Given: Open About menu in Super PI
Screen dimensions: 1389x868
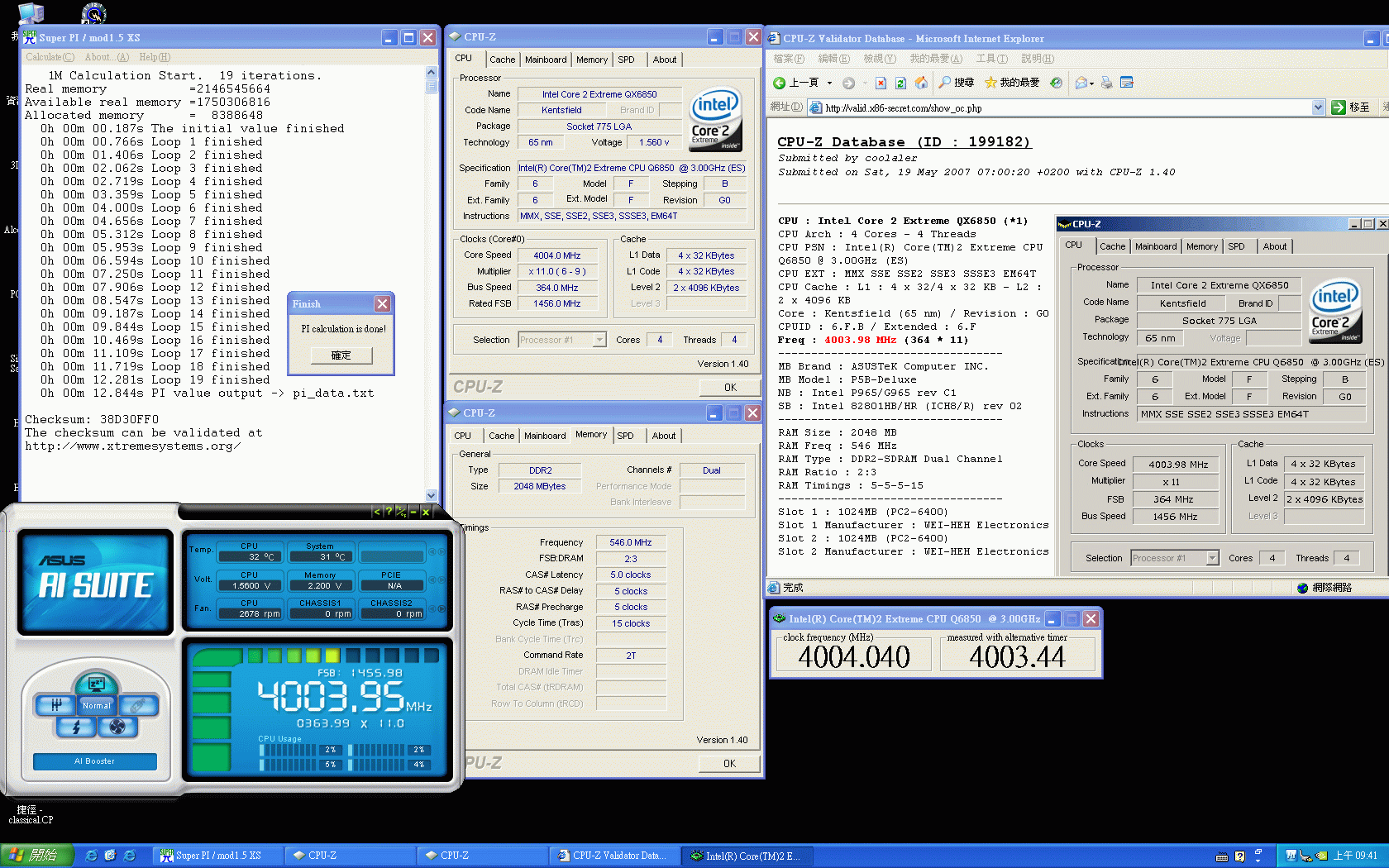Looking at the screenshot, I should 107,57.
